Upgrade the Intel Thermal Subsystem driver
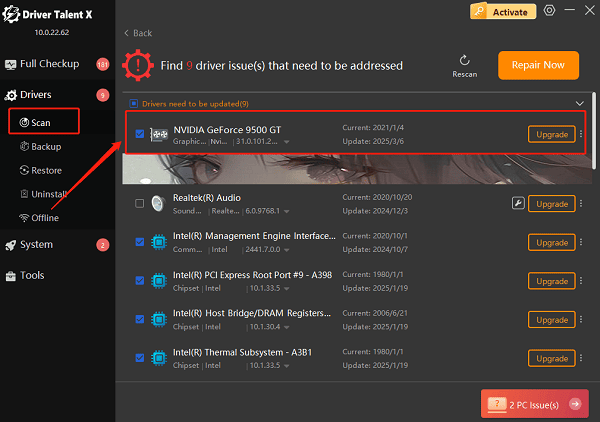The image size is (600, 422). pos(552,358)
